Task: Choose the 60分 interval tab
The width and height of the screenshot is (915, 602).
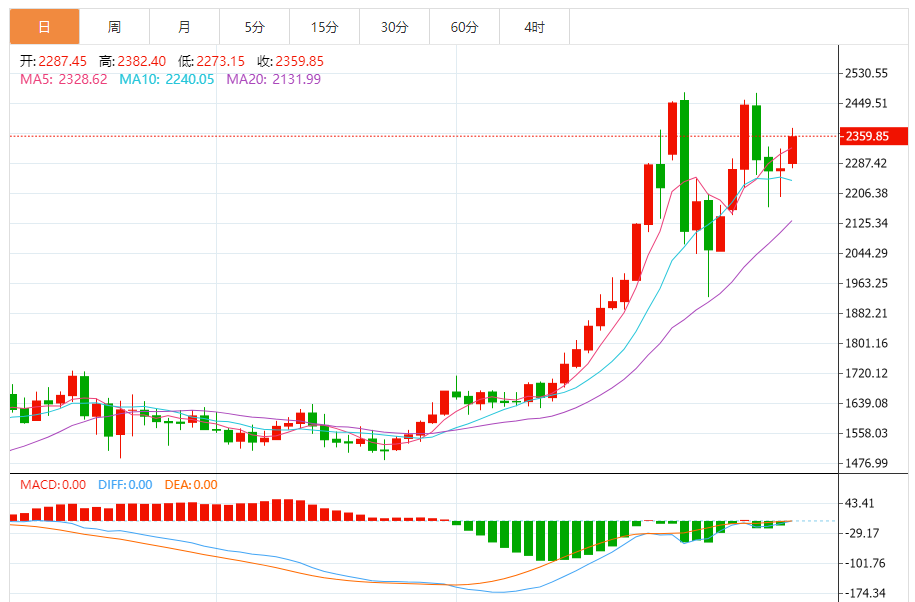Action: [464, 27]
